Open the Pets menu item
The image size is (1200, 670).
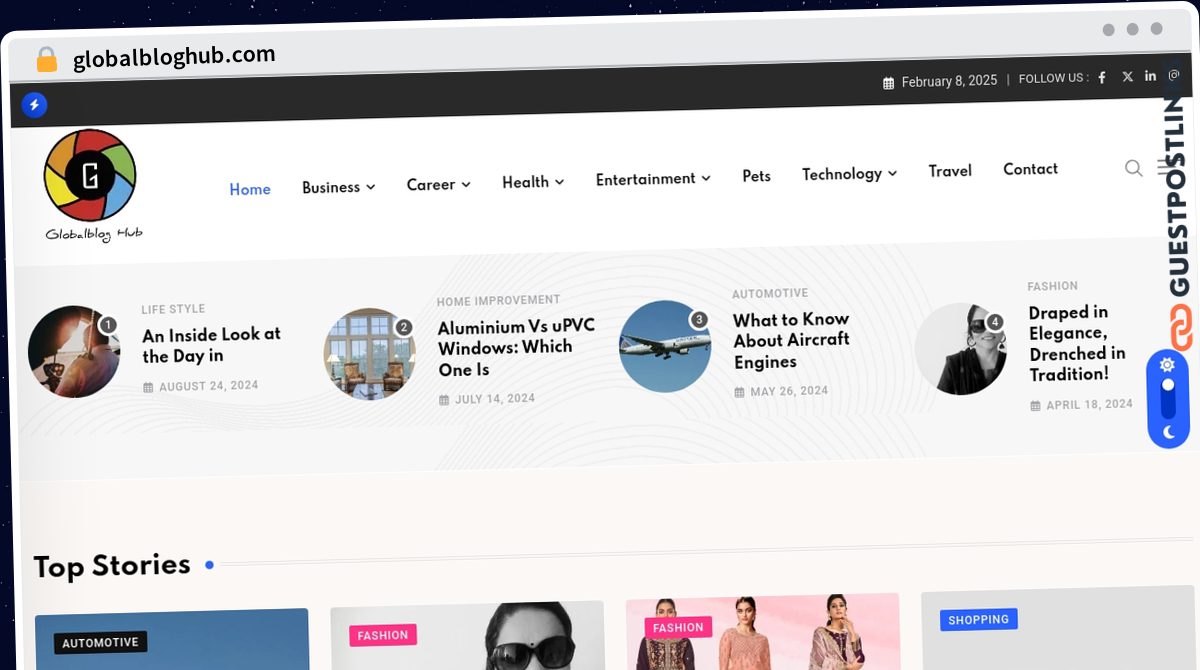pyautogui.click(x=757, y=176)
